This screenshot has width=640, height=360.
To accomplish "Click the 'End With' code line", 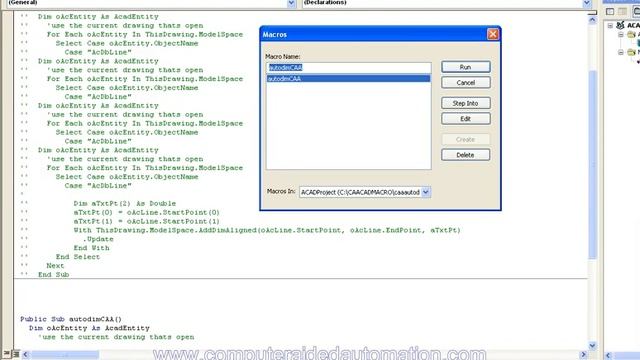I will pyautogui.click(x=91, y=248).
